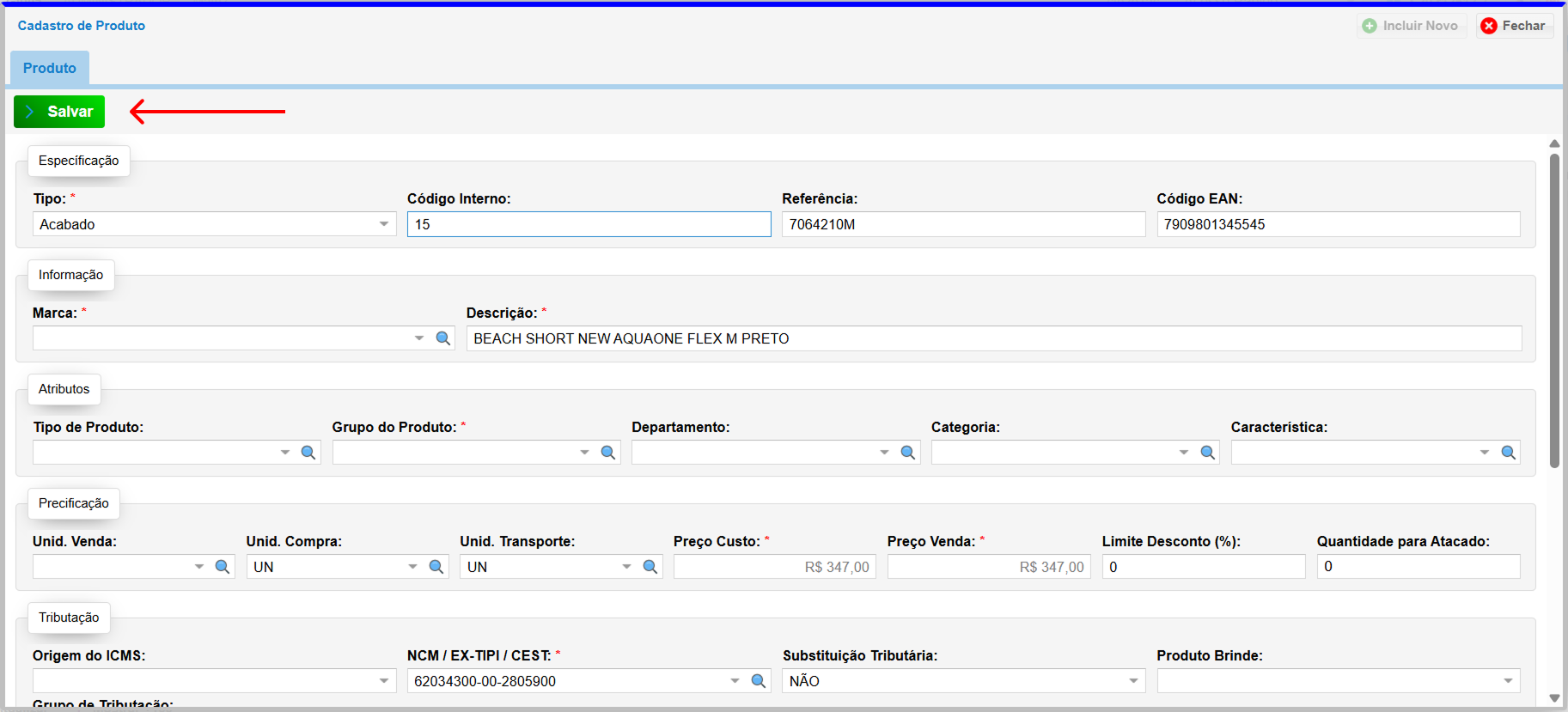Expand the Tipo dropdown showing Acabado
This screenshot has height=712, width=1568.
384,224
